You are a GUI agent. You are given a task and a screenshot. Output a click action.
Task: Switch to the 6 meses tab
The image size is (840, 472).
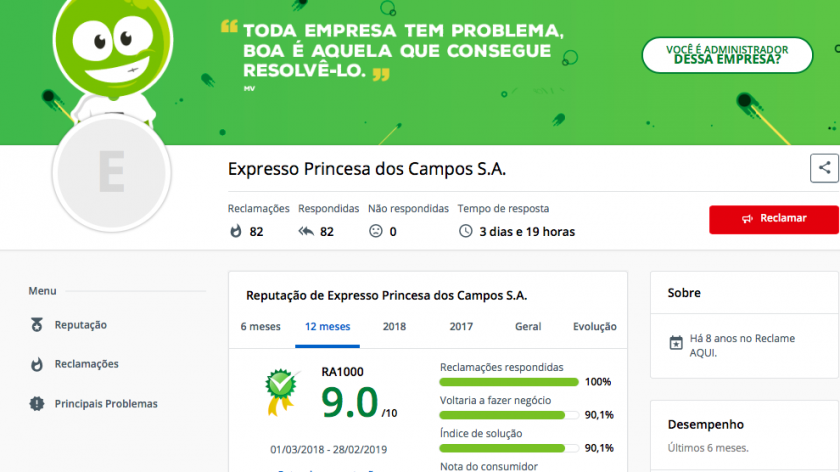coord(260,326)
